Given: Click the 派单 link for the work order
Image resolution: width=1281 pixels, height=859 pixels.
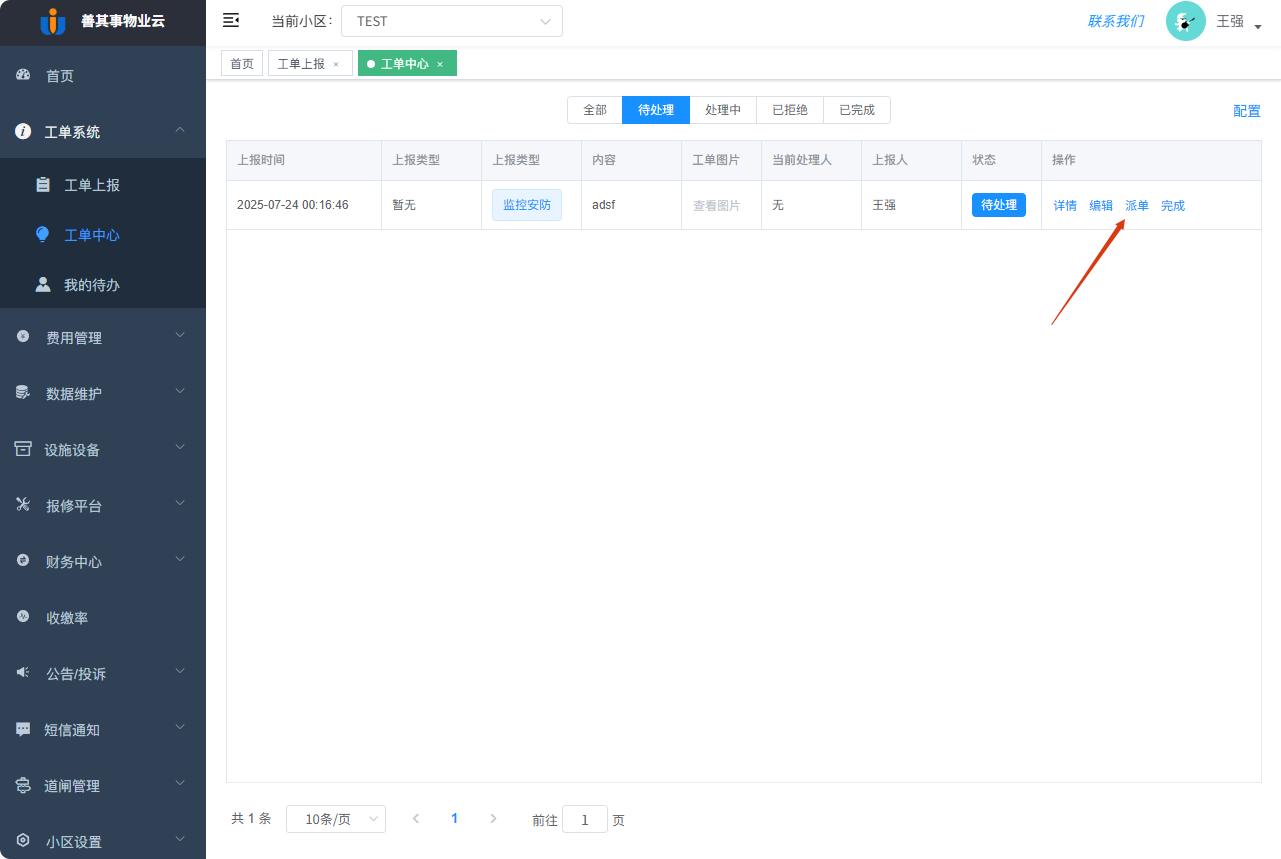Looking at the screenshot, I should click(x=1136, y=204).
